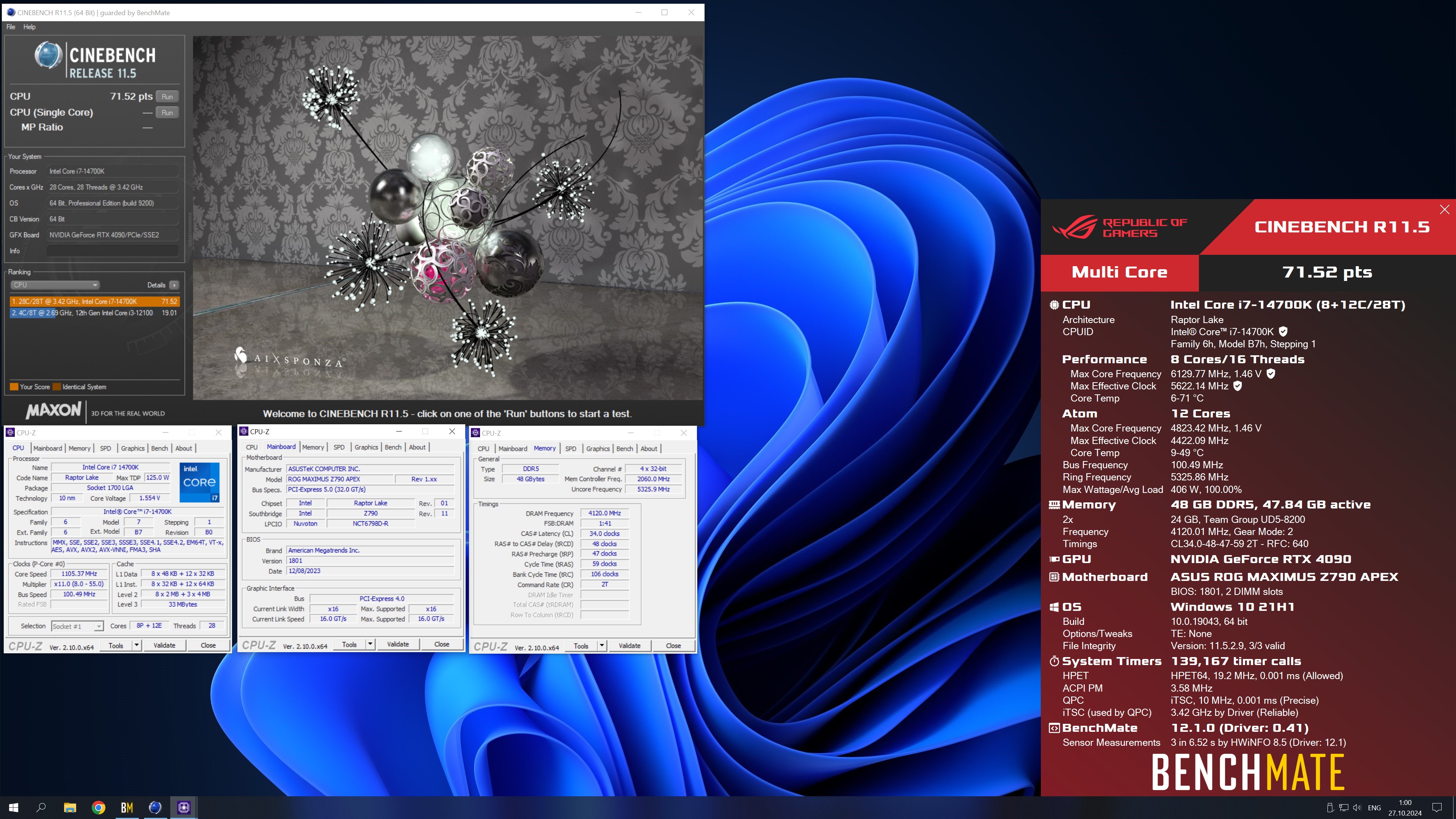Viewport: 1456px width, 819px height.
Task: Open the File menu in Cinebench
Action: [x=11, y=27]
